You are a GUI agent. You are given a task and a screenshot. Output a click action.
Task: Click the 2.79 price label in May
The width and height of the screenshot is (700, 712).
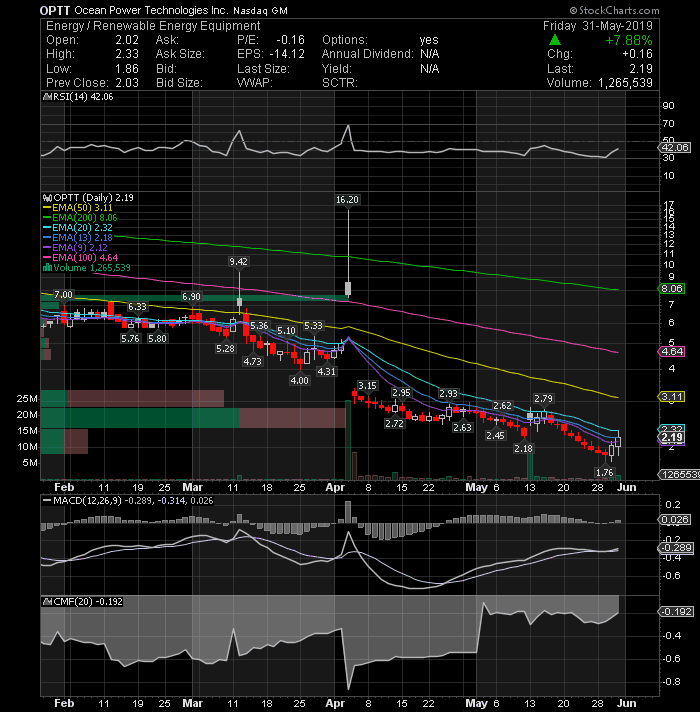coord(543,399)
